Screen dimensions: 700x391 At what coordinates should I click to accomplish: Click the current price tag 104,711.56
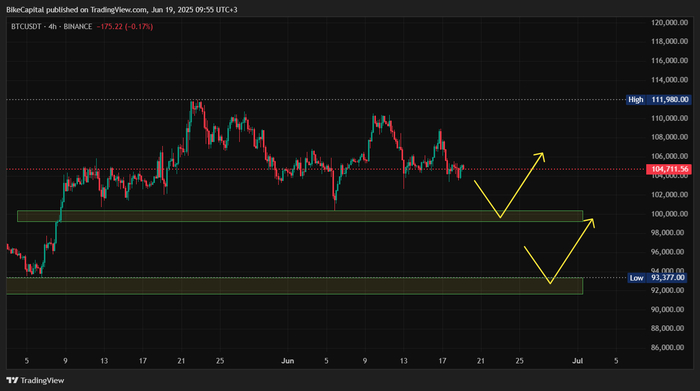point(669,169)
